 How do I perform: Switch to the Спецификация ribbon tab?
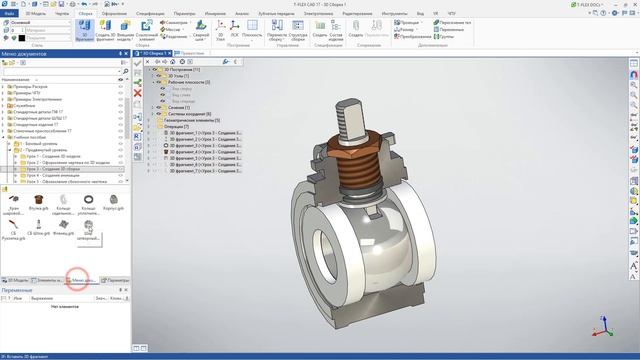pos(150,13)
